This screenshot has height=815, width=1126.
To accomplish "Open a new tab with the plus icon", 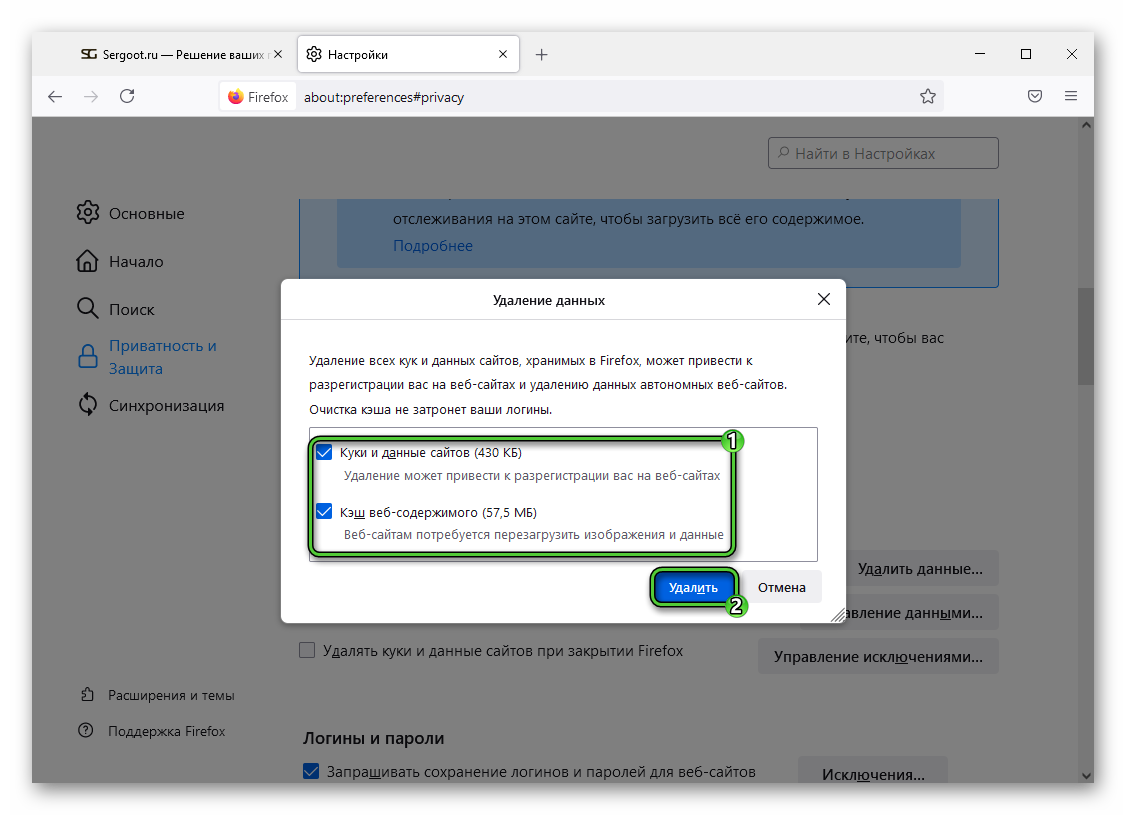I will [541, 55].
